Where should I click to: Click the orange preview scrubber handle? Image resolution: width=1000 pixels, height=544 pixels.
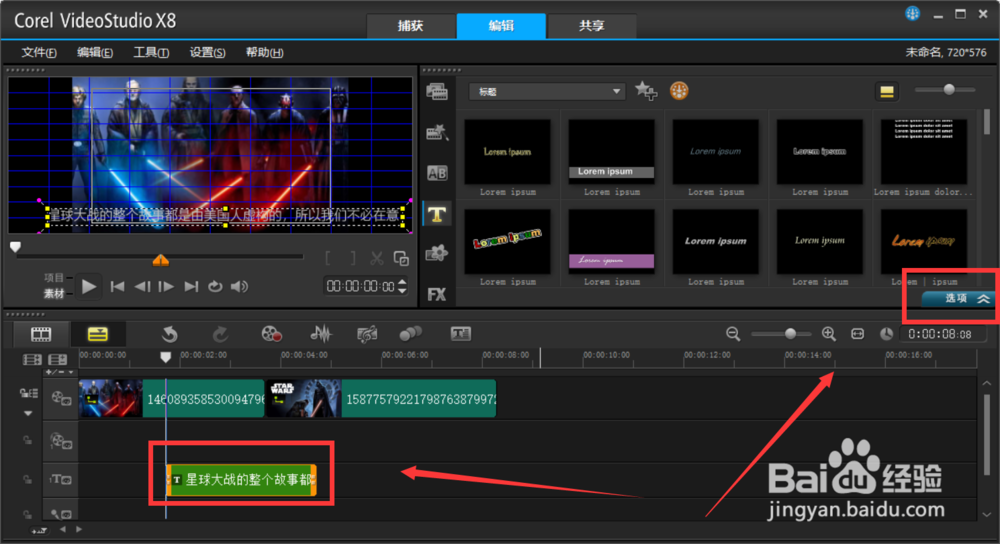[x=161, y=260]
